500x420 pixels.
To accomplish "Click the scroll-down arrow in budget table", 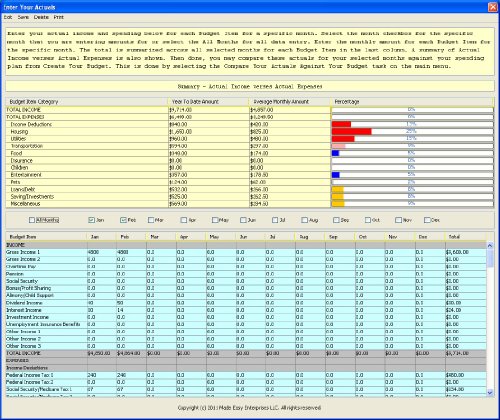I will pos(490,393).
